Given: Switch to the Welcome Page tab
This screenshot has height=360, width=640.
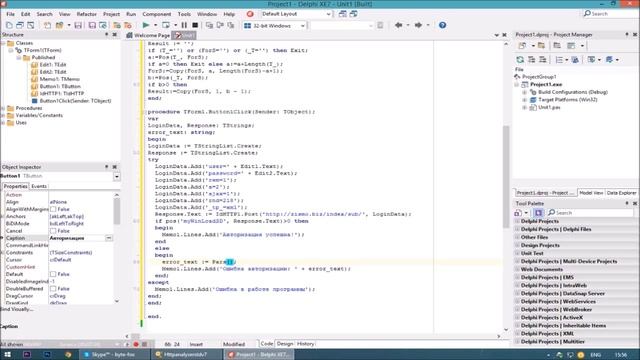Looking at the screenshot, I should tap(148, 36).
